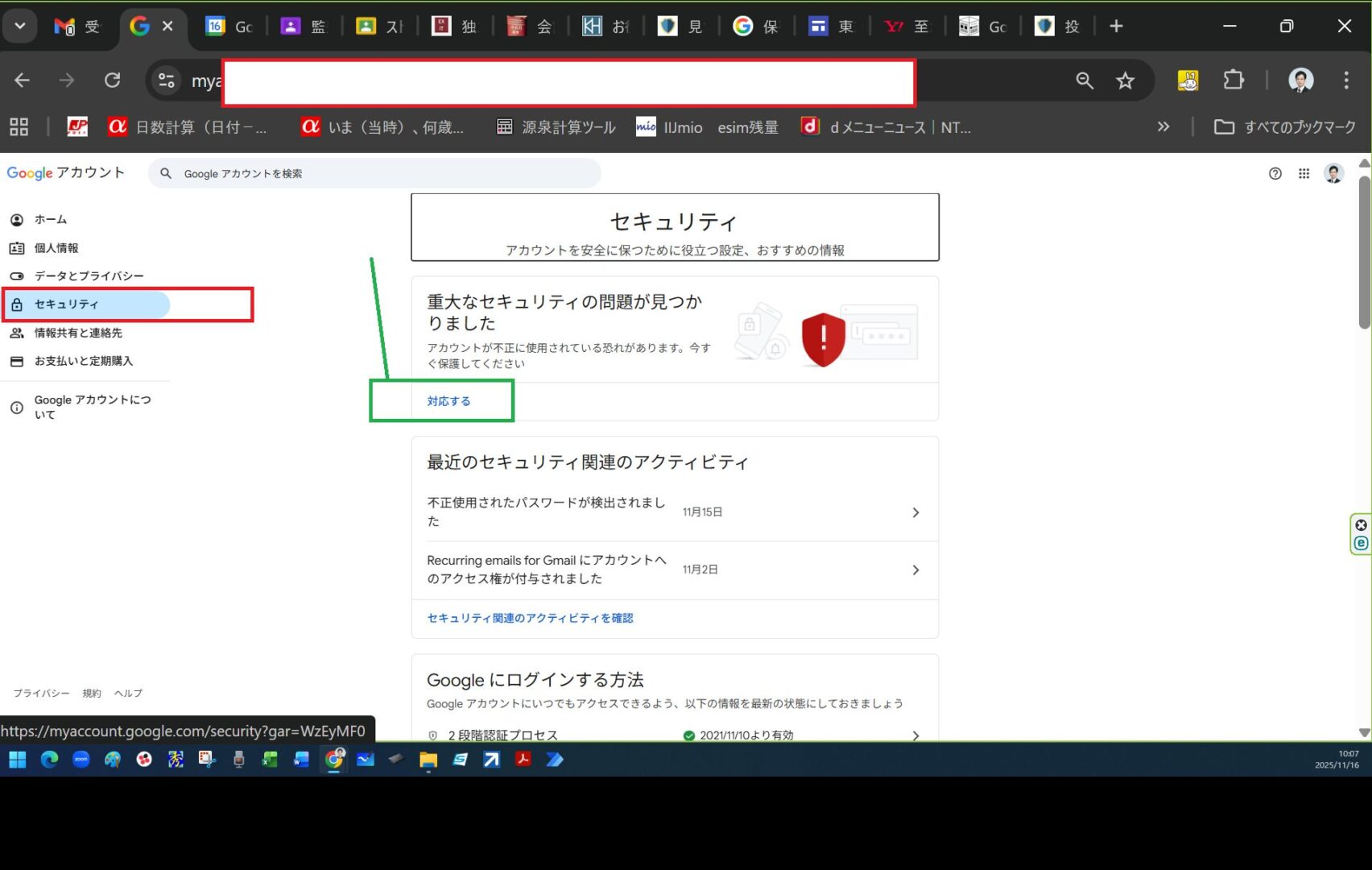Open File Explorer from the taskbar

428,760
